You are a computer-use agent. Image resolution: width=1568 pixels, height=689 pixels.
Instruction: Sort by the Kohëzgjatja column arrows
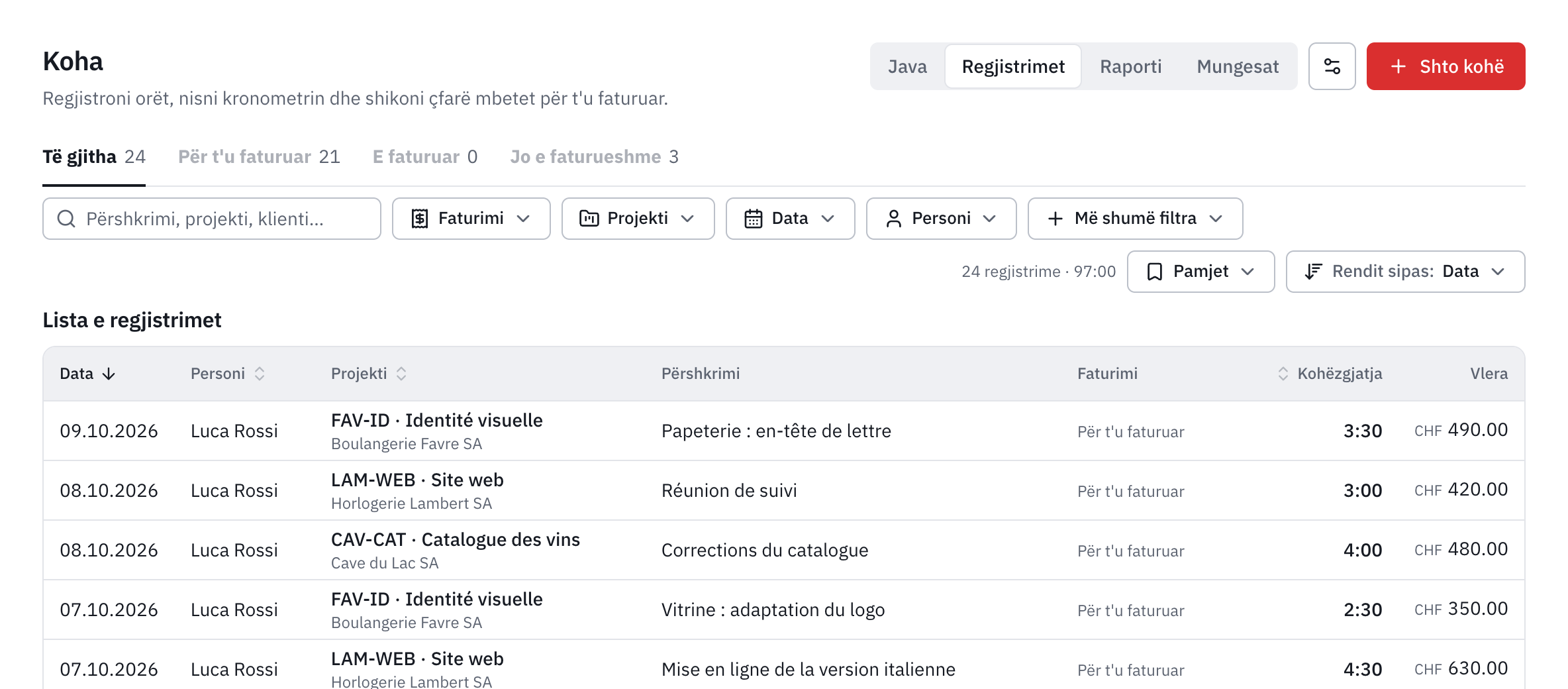(1283, 374)
